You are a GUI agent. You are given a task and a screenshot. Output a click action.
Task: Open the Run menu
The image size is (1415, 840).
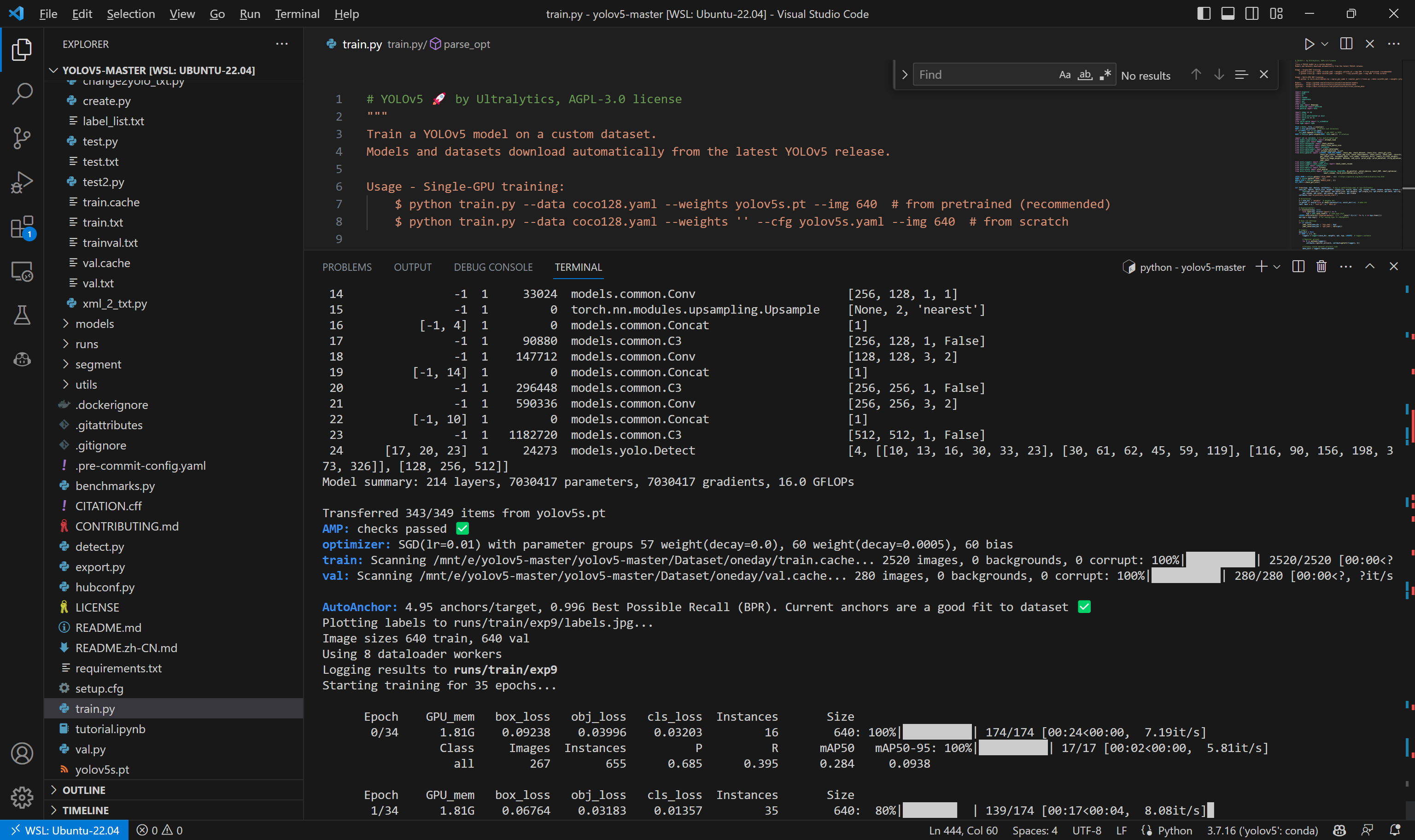(250, 13)
